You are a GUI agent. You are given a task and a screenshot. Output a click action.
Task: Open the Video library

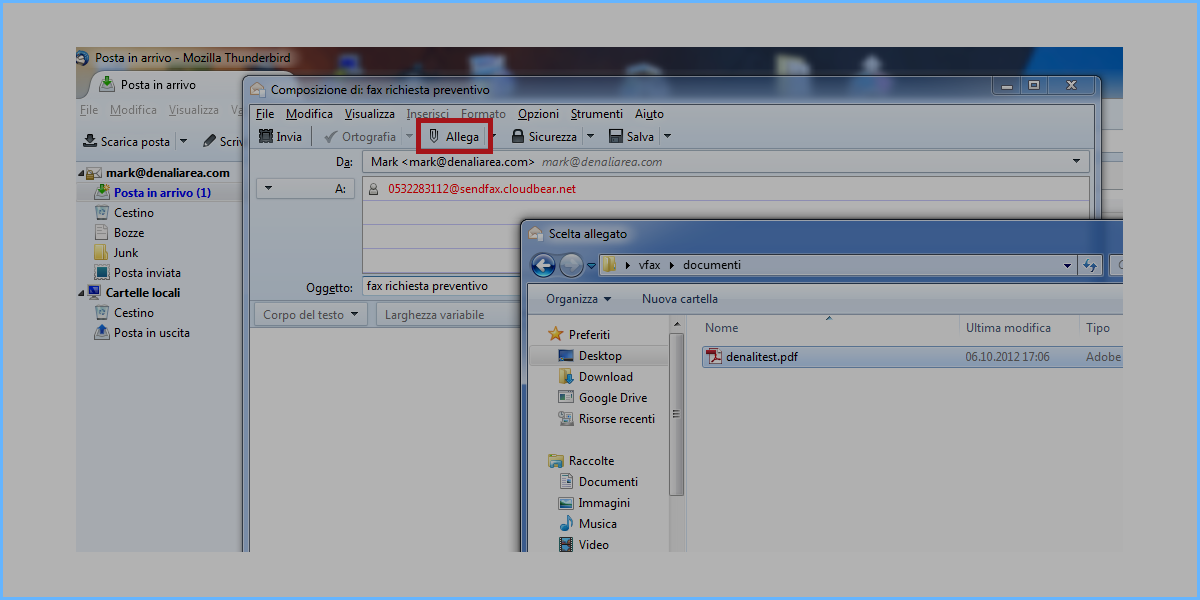pos(583,545)
